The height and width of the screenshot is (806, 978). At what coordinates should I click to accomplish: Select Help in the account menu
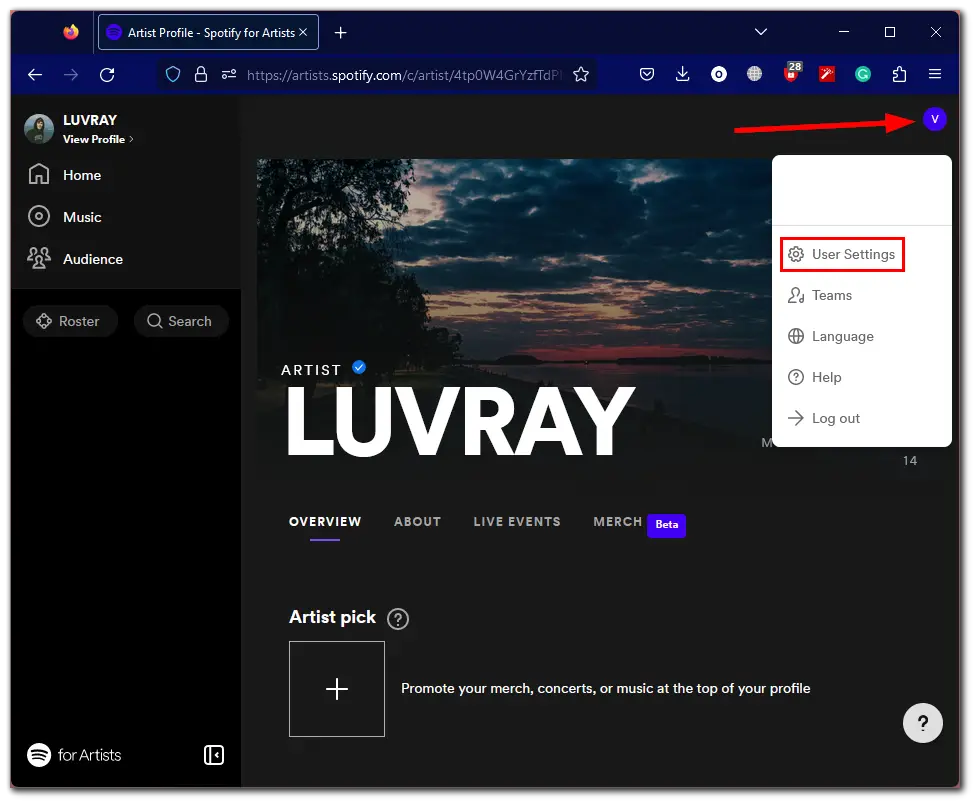coord(815,377)
